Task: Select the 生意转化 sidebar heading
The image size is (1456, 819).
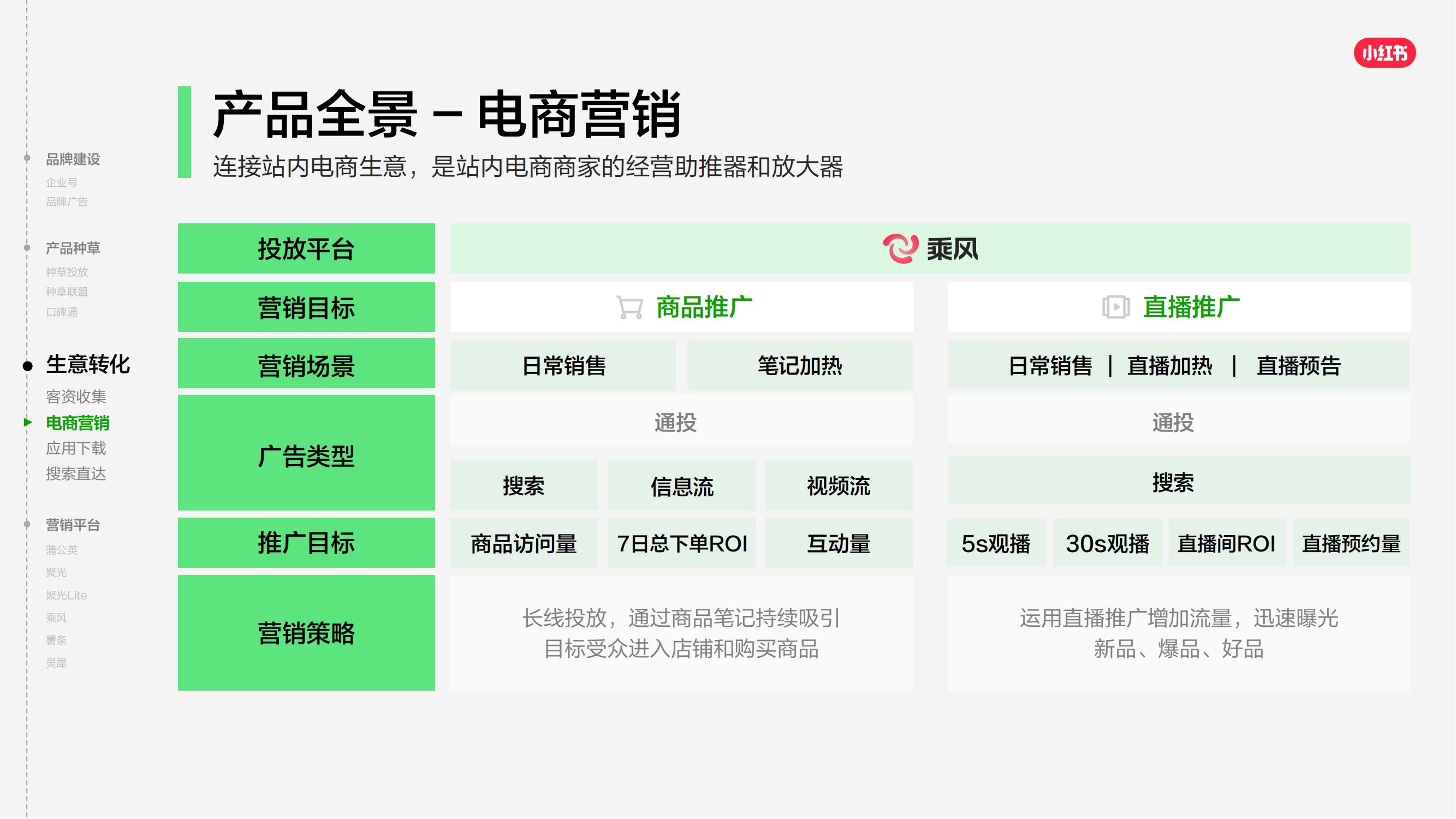Action: click(87, 365)
